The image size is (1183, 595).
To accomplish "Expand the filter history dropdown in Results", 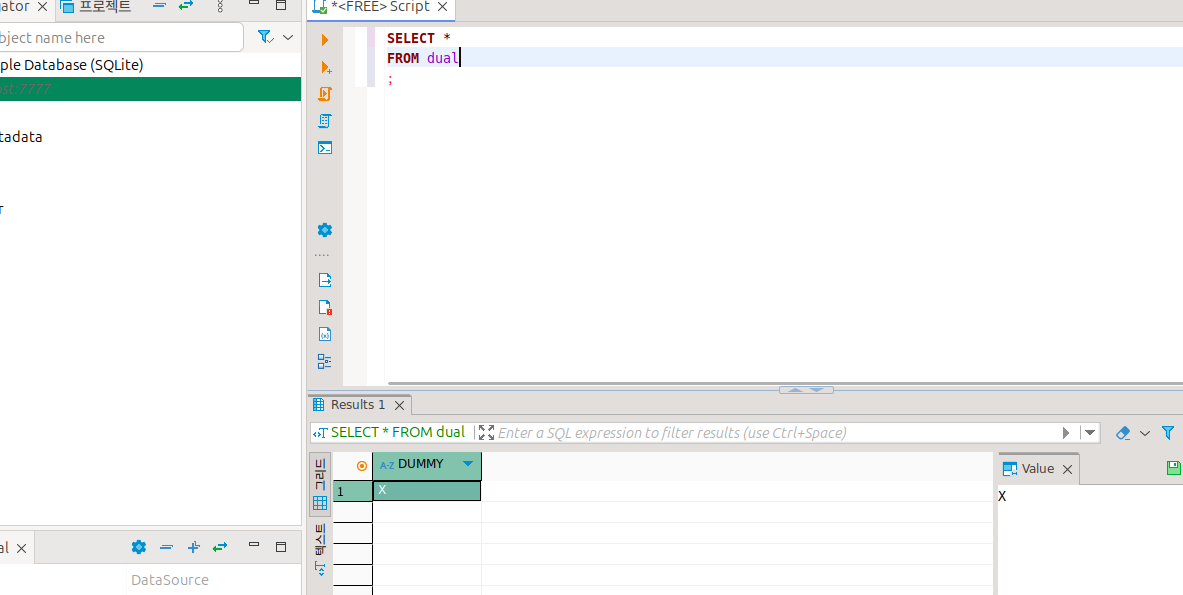I will [x=1090, y=433].
